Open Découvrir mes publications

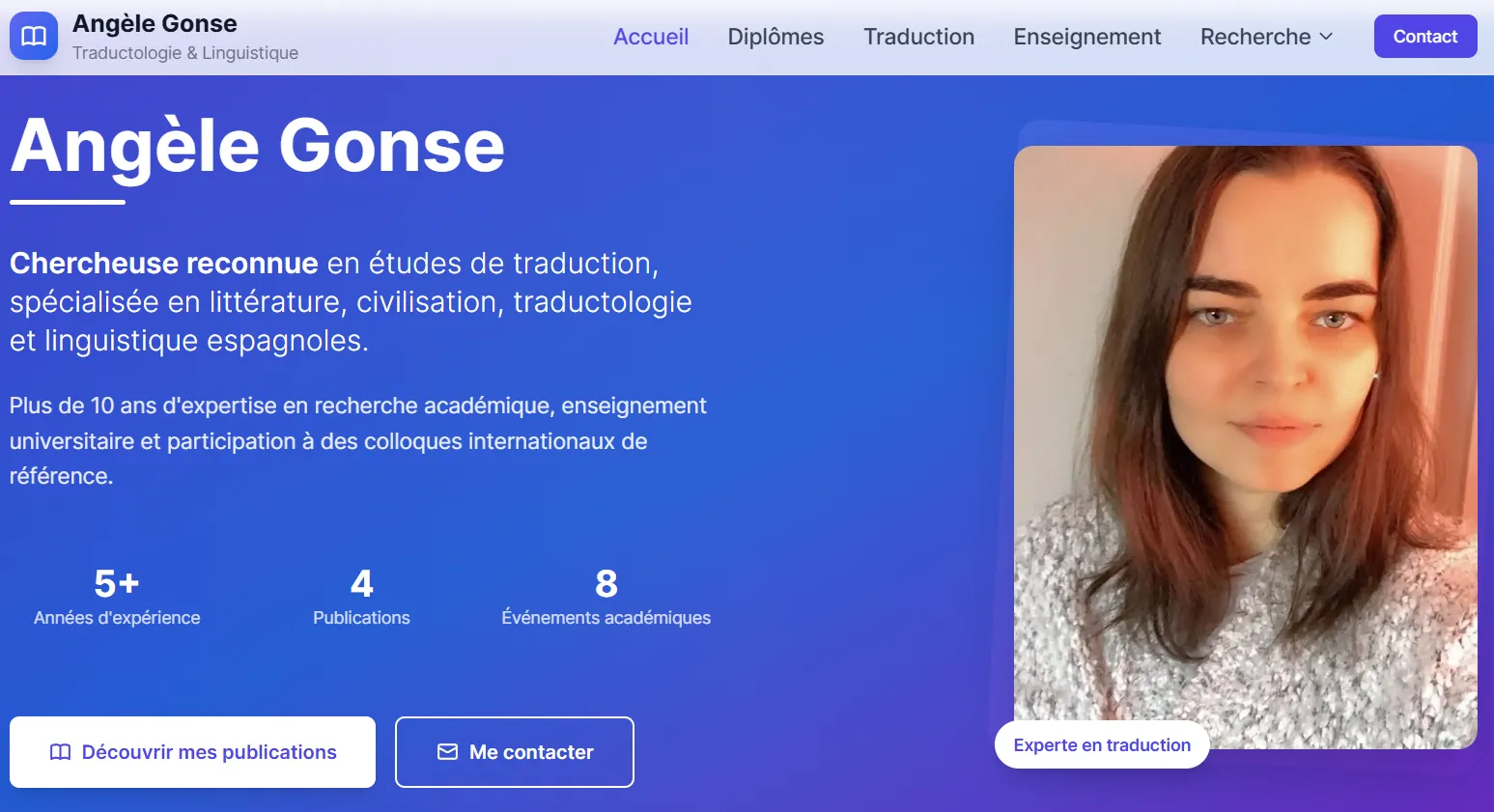[x=192, y=751]
